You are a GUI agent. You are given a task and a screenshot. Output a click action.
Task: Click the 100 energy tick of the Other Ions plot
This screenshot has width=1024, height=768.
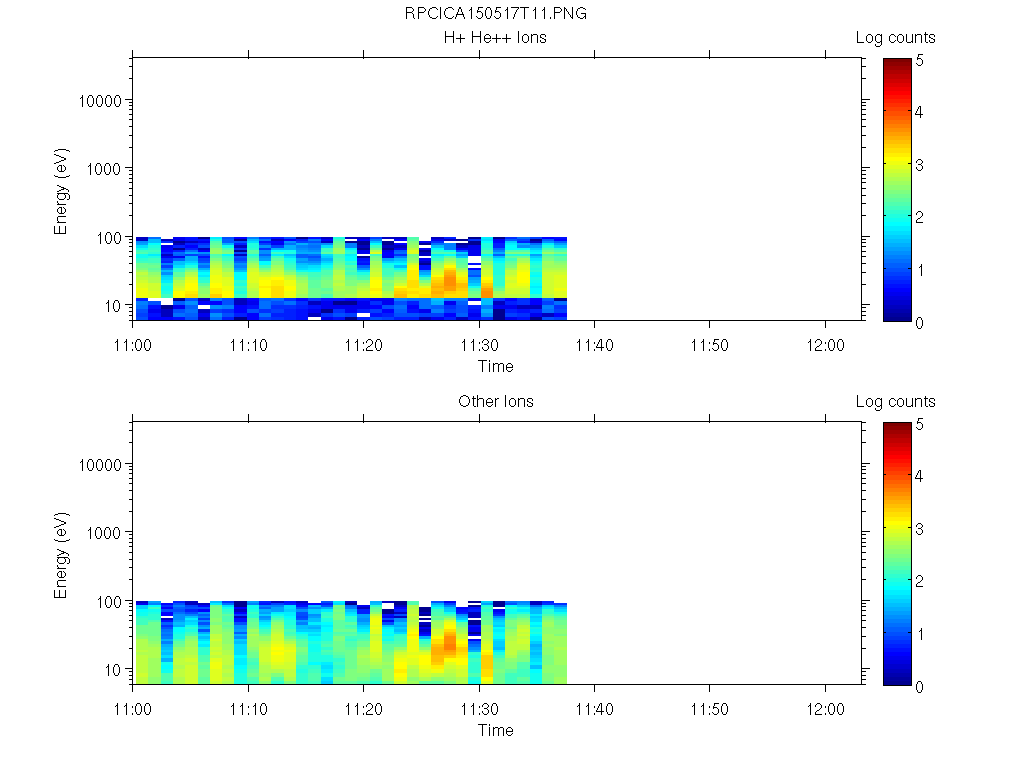tap(109, 602)
